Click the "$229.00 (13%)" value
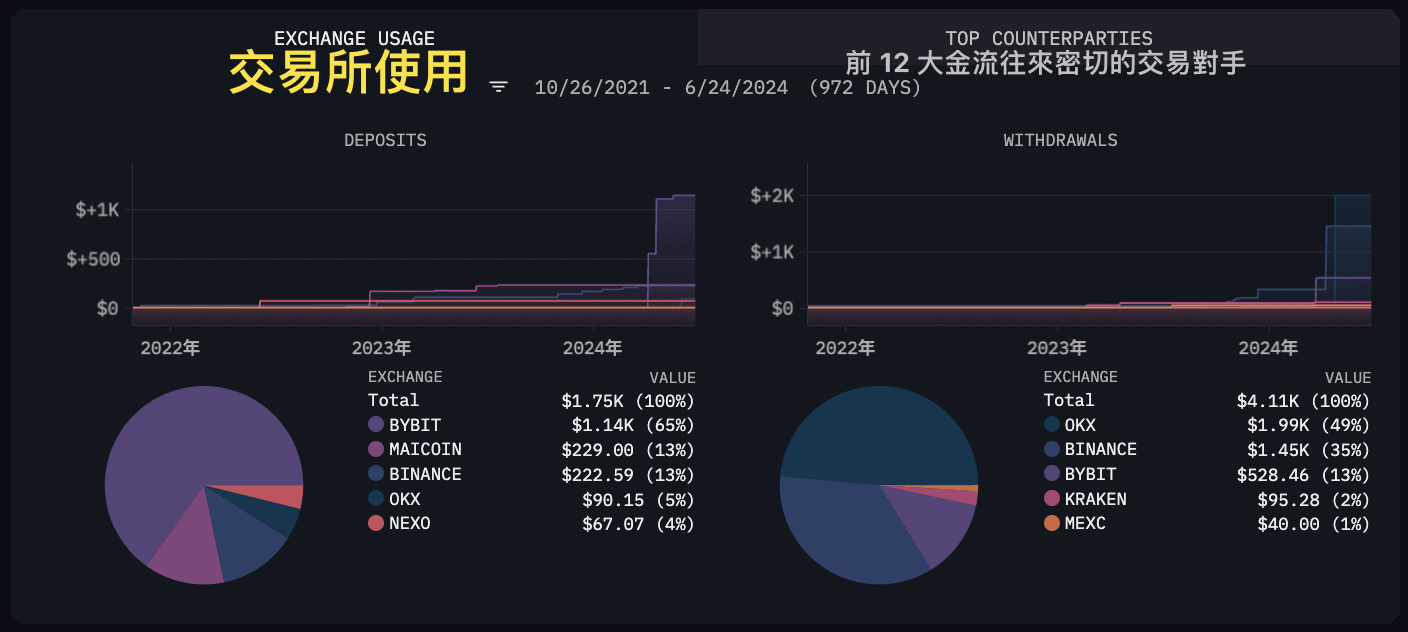 (x=628, y=450)
